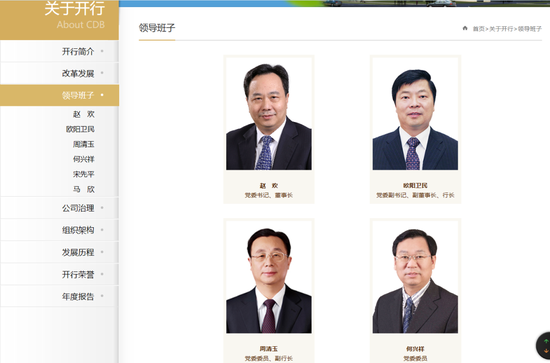
Task: Click the name 赵 欢 under the photo
Action: click(269, 186)
